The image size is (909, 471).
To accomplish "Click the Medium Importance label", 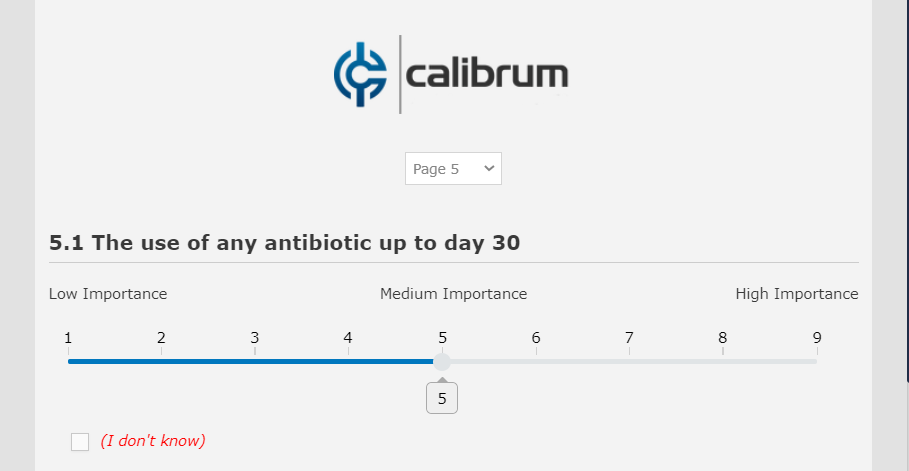I will tap(453, 294).
